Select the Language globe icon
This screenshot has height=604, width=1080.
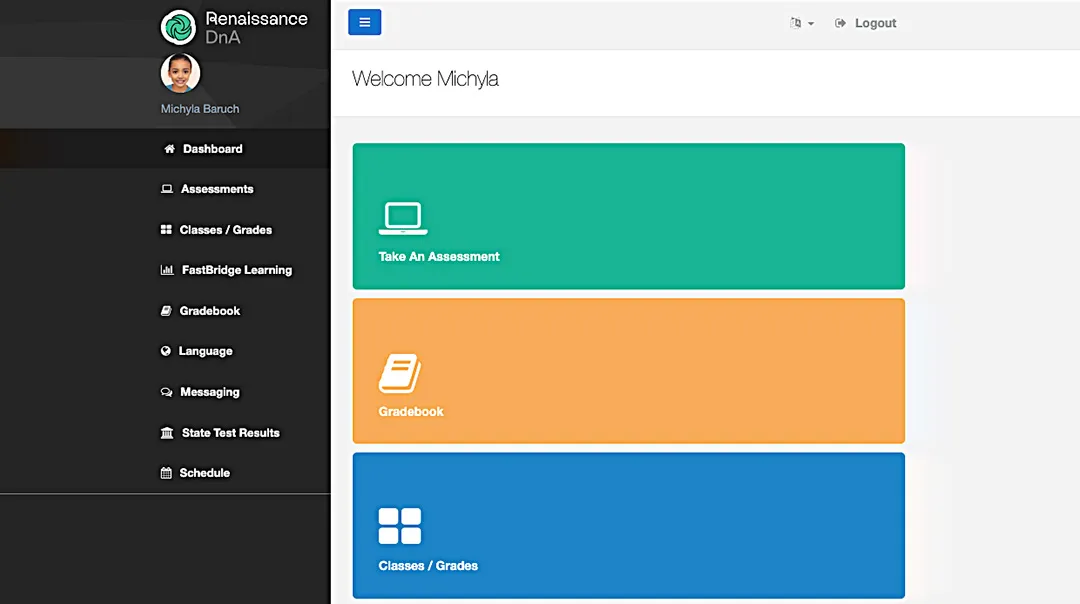click(168, 351)
